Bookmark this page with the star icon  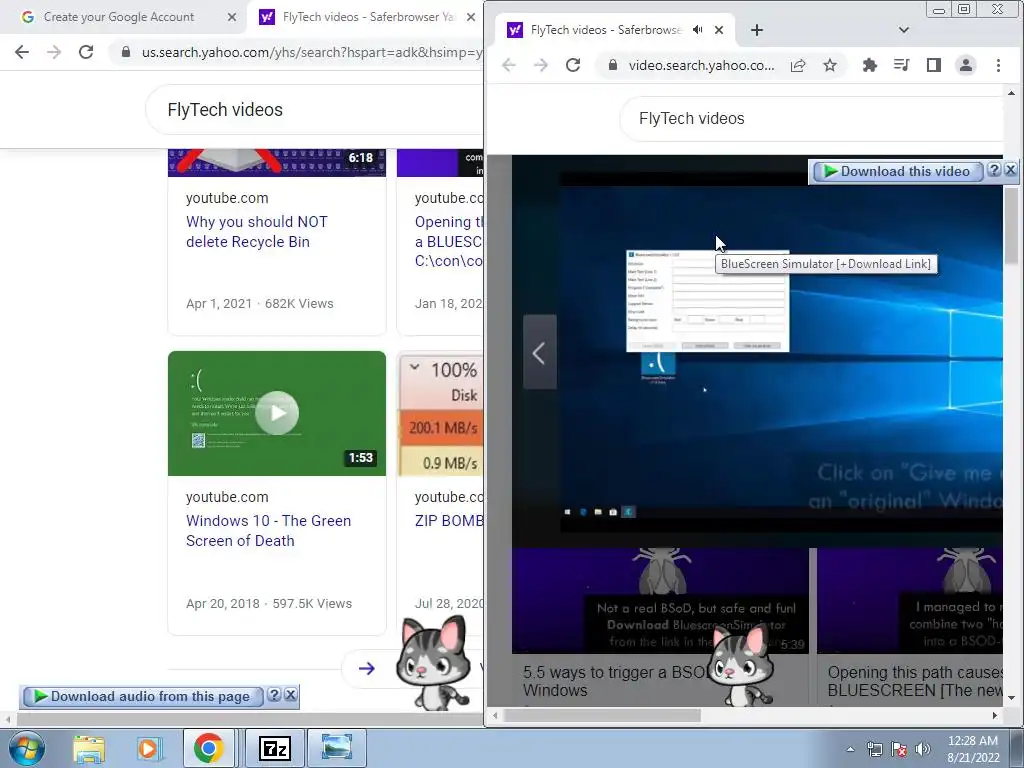pyautogui.click(x=829, y=65)
